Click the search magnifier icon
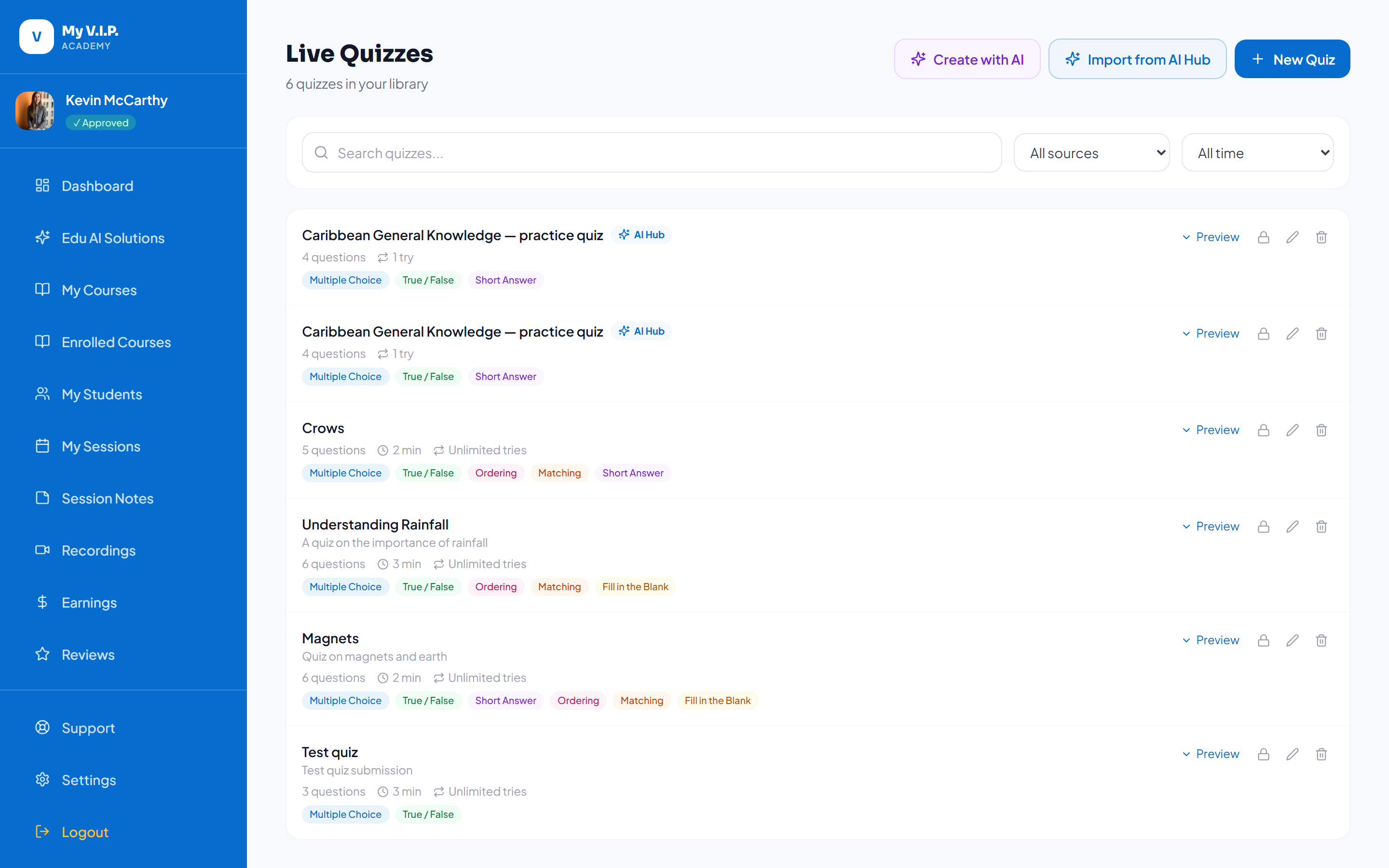This screenshot has height=868, width=1389. tap(321, 153)
